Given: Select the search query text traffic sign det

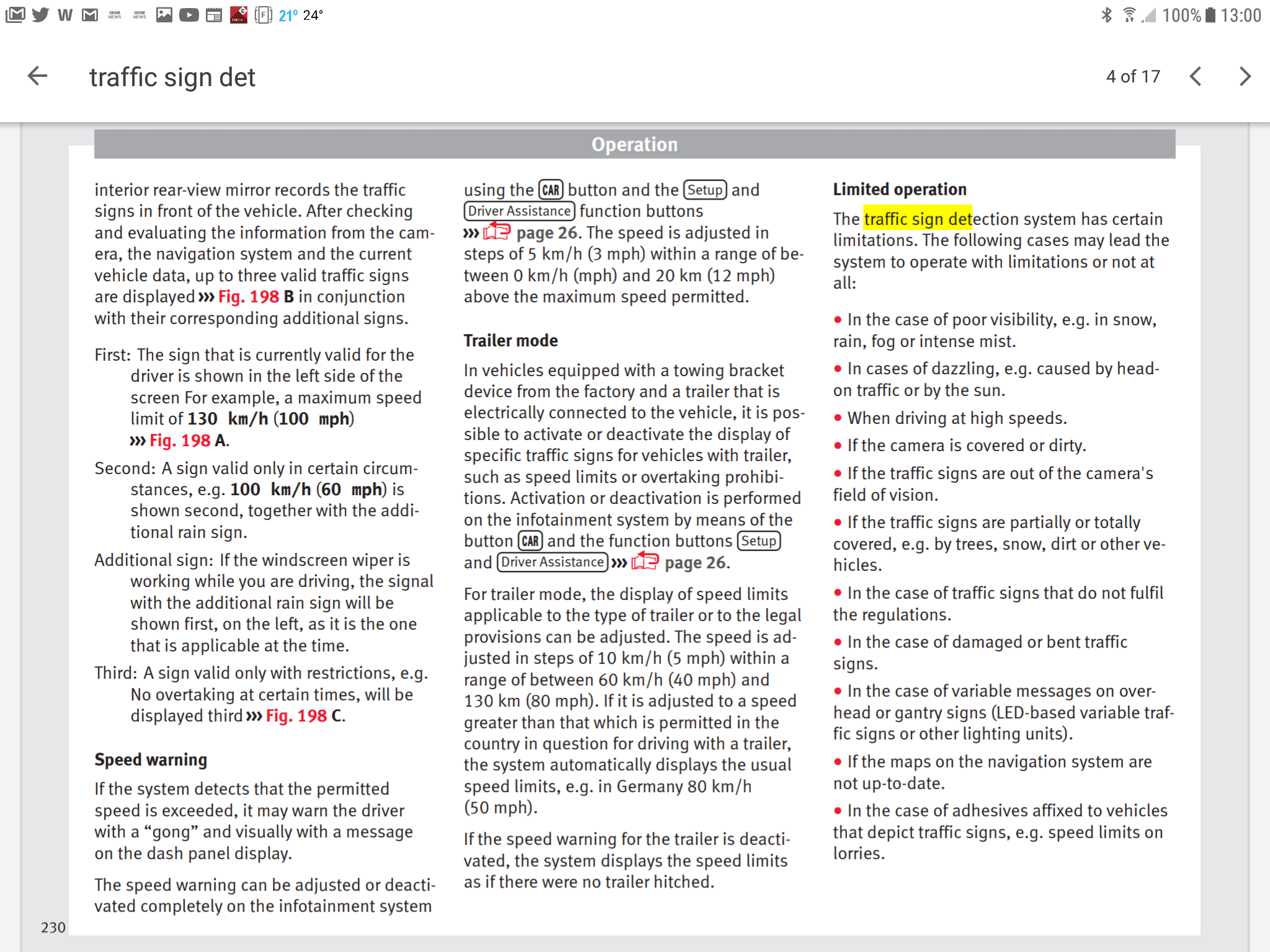Looking at the screenshot, I should pyautogui.click(x=171, y=76).
